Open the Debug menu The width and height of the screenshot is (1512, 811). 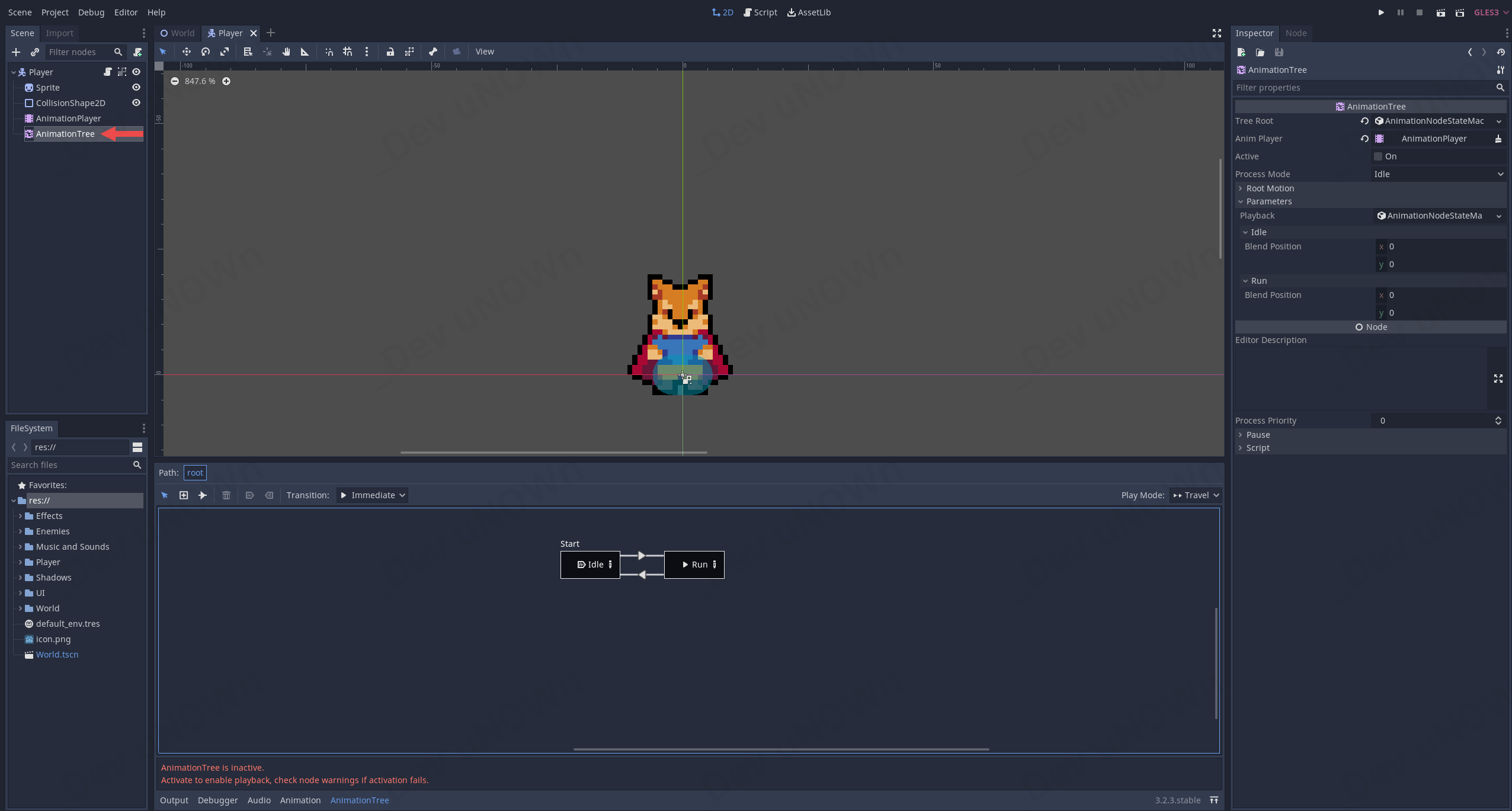pos(91,12)
